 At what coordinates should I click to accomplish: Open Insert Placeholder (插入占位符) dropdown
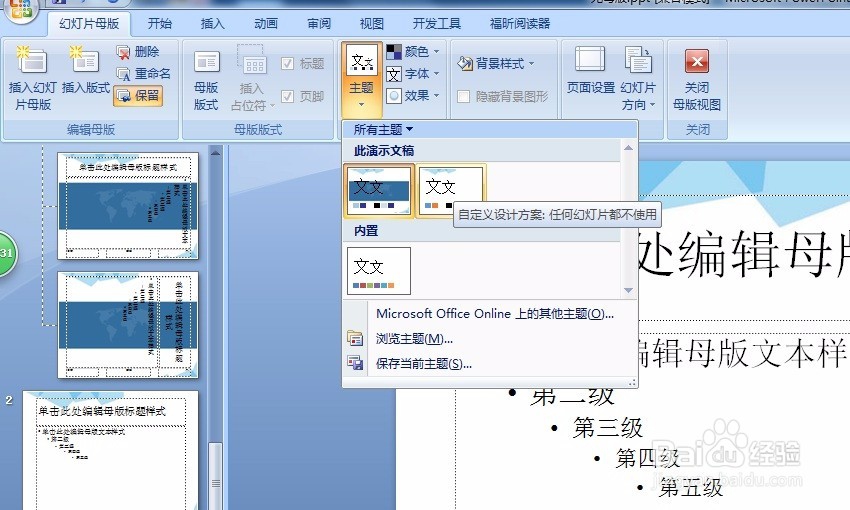point(252,79)
